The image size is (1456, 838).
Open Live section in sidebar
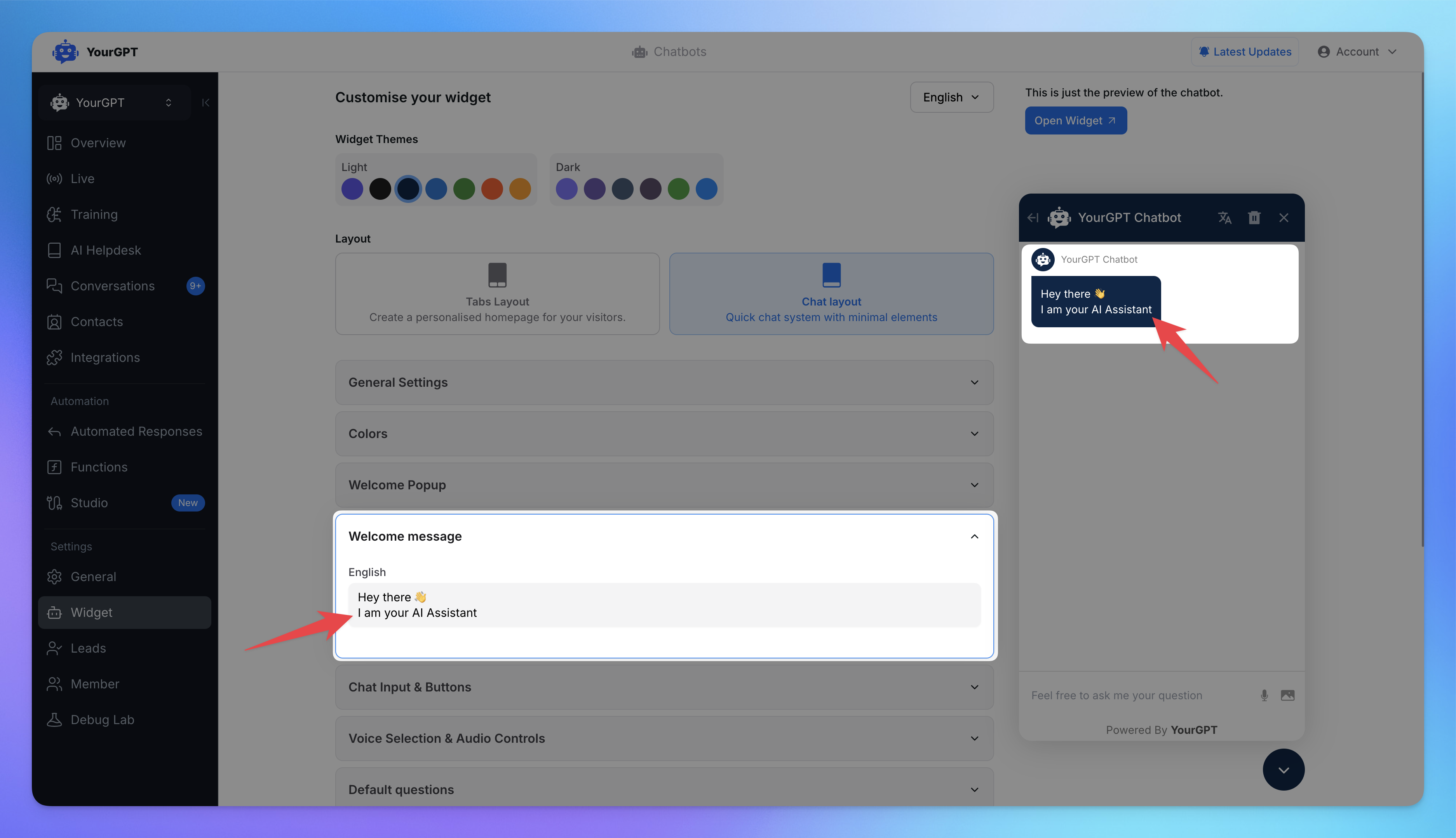coord(124,178)
